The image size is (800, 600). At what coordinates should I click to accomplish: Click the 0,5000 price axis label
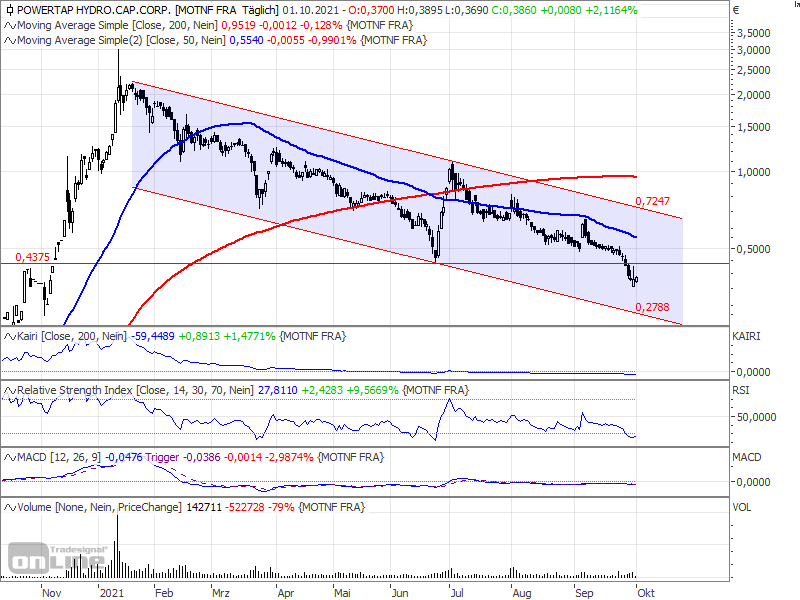click(x=754, y=249)
